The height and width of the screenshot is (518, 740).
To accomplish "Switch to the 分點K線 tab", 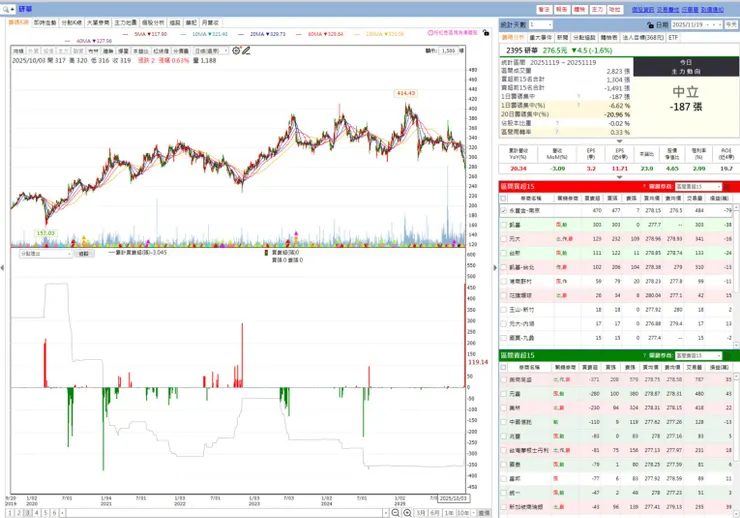I will 71,23.
